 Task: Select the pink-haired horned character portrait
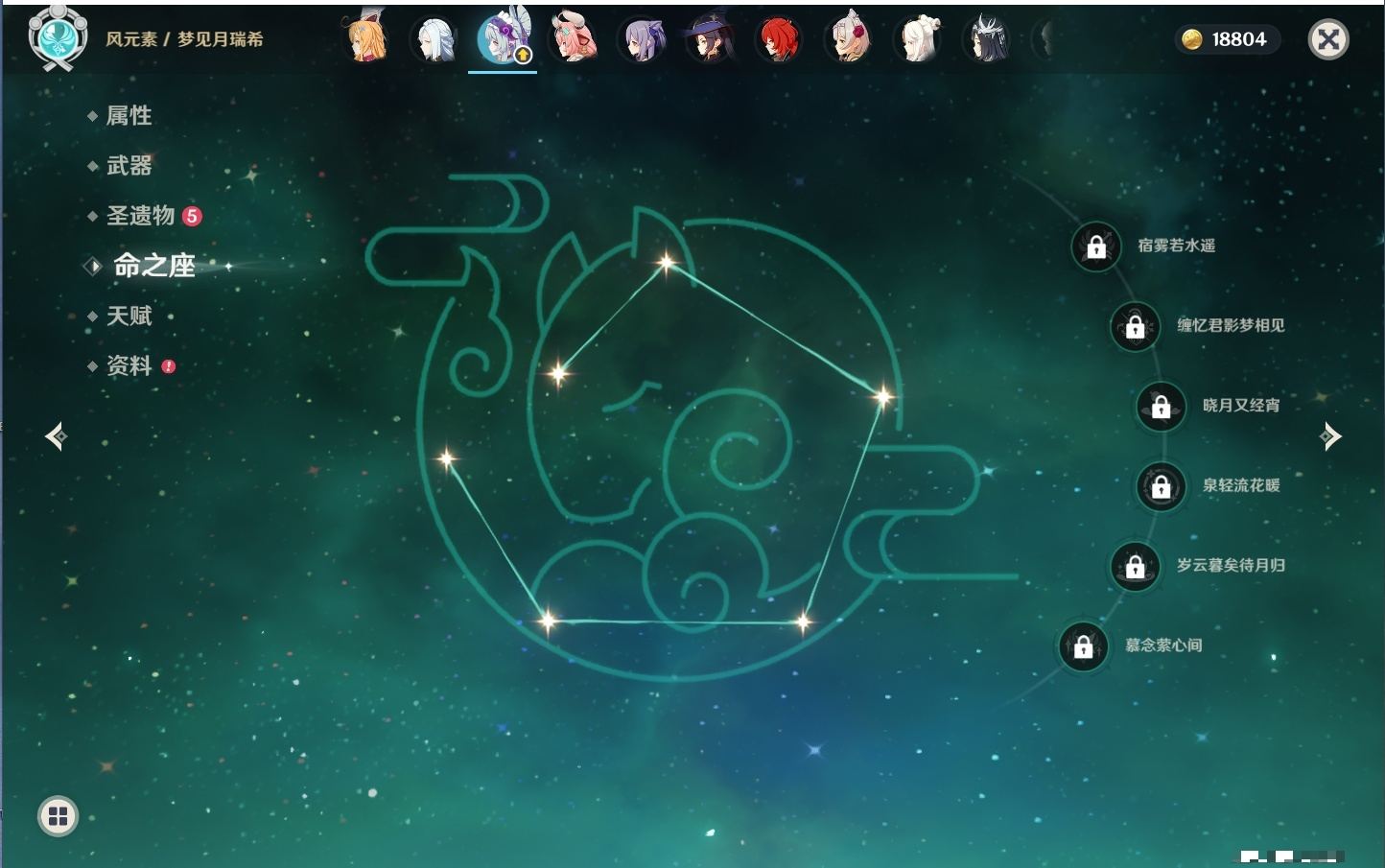pos(574,39)
